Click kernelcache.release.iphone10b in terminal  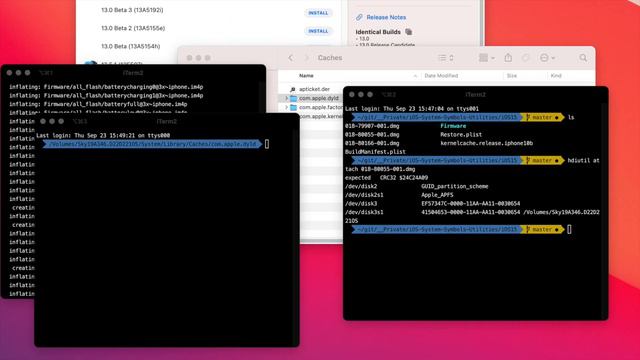[487, 143]
